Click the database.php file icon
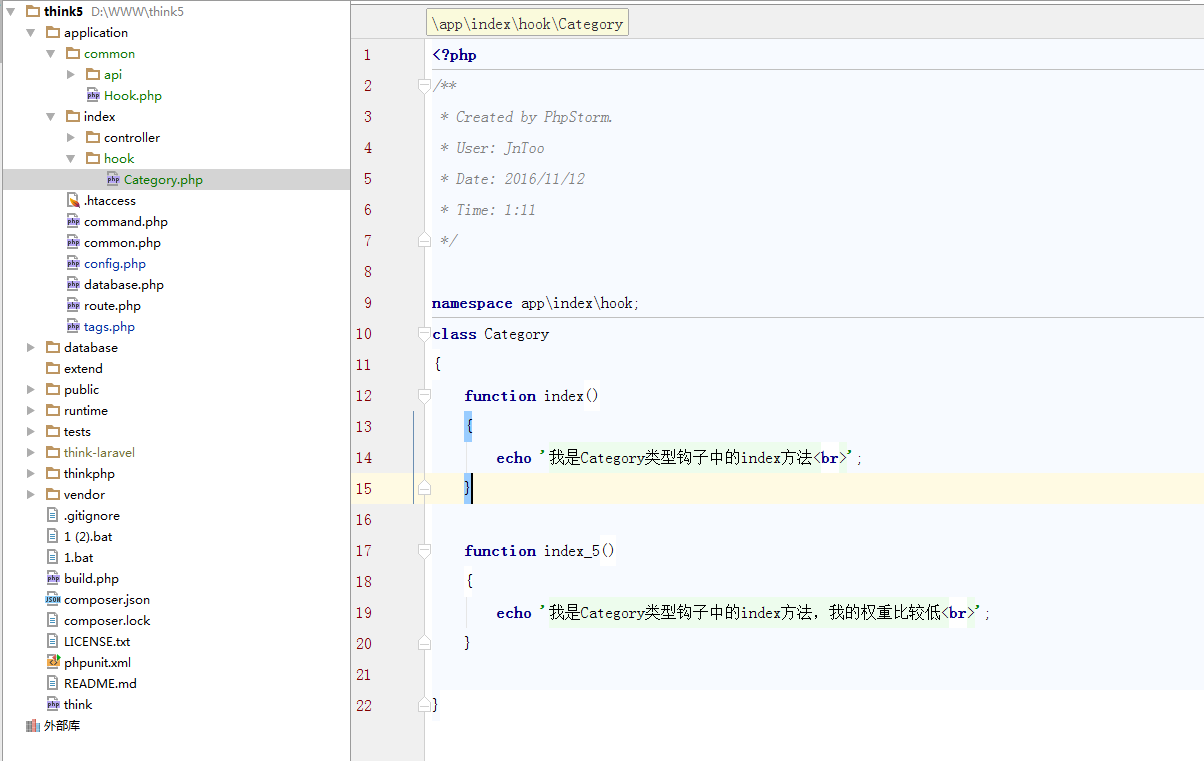1204x761 pixels. (73, 284)
